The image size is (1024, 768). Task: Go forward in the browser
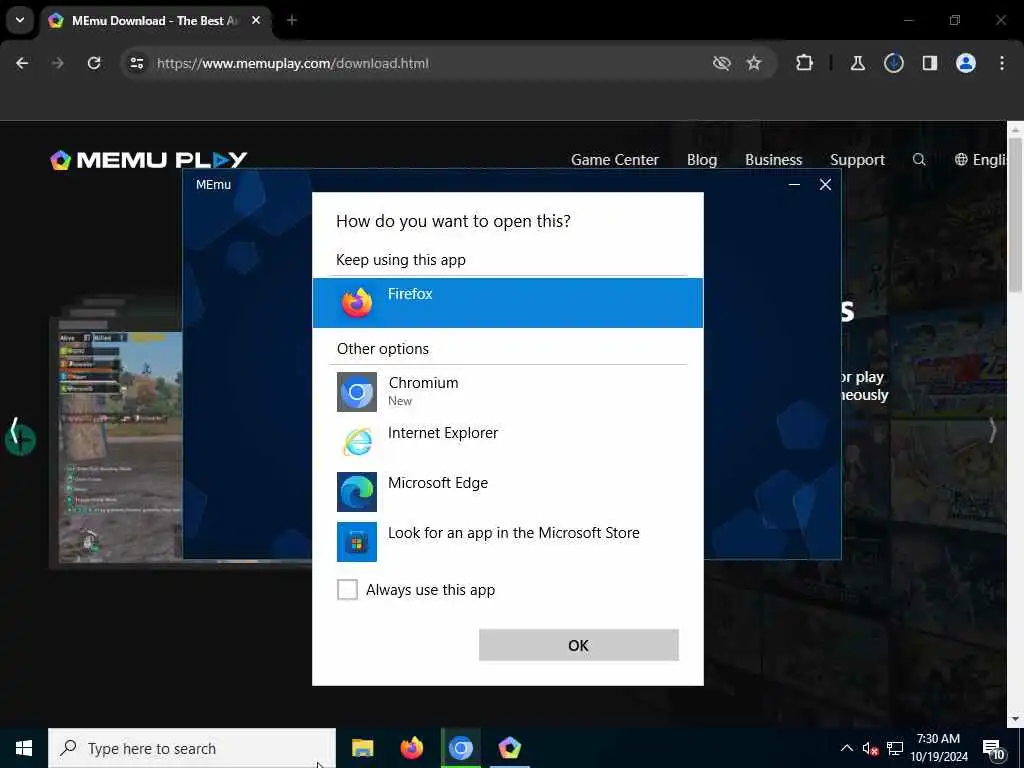(57, 63)
